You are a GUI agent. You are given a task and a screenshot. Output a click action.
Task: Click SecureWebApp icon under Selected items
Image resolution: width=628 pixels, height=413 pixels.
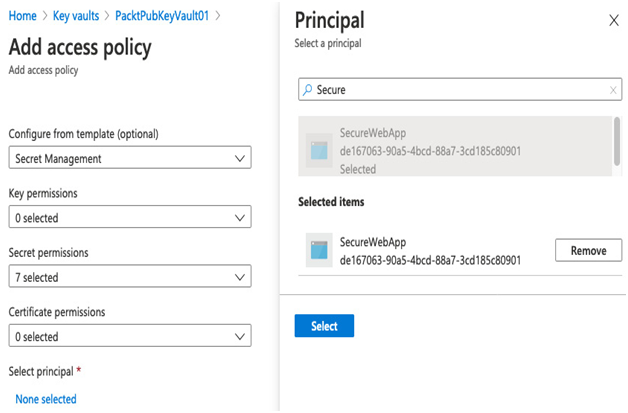[319, 250]
